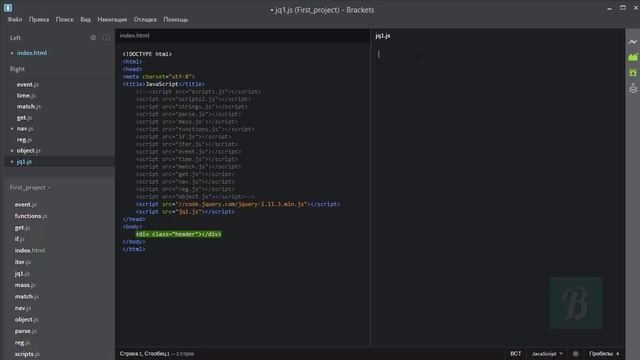Select nav.js in Right working files

[25, 129]
